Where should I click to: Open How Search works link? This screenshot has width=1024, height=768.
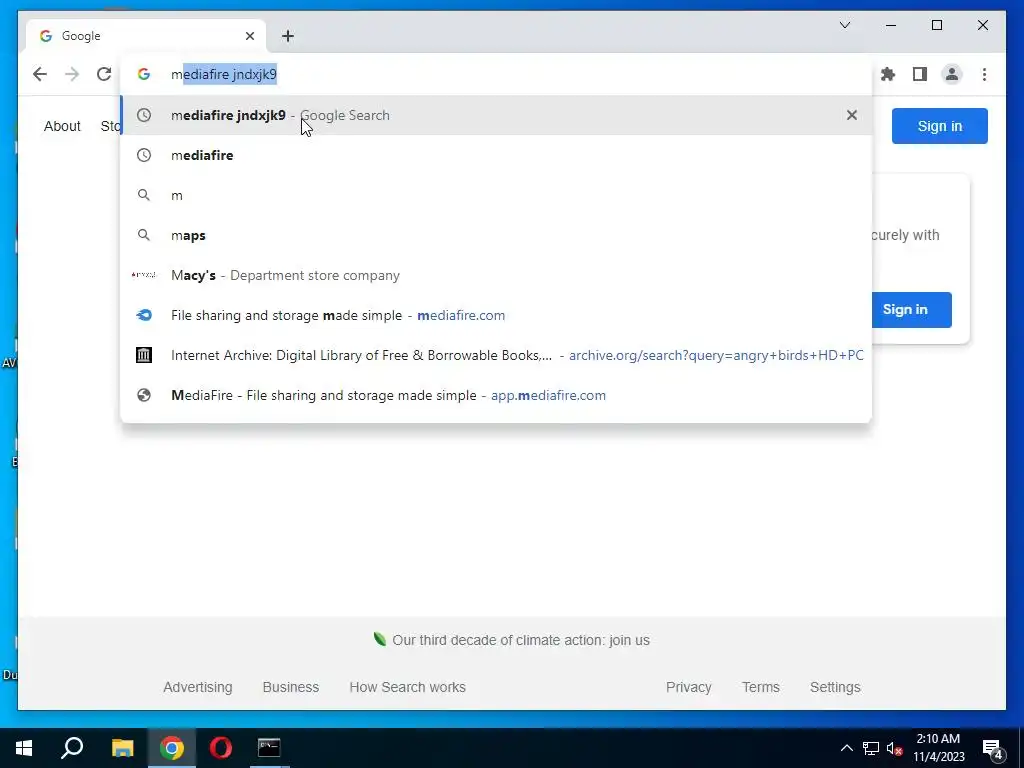pyautogui.click(x=408, y=687)
